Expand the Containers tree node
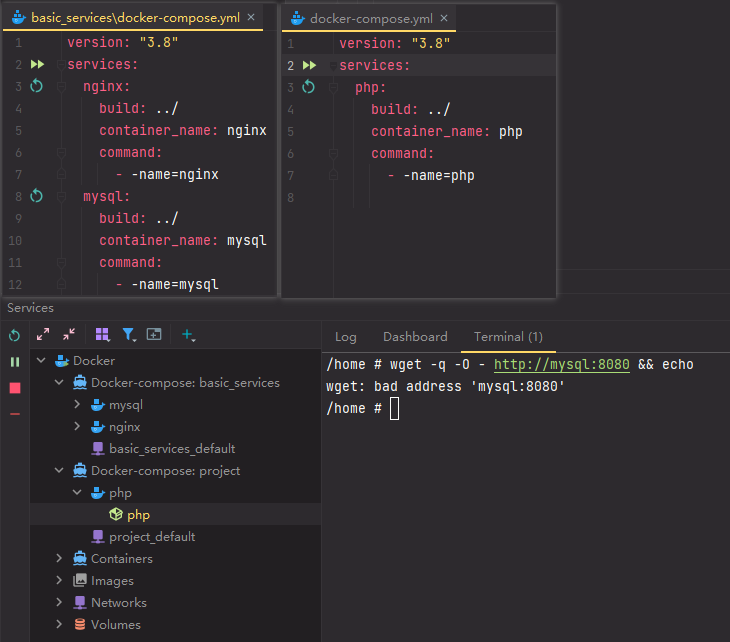 click(59, 559)
